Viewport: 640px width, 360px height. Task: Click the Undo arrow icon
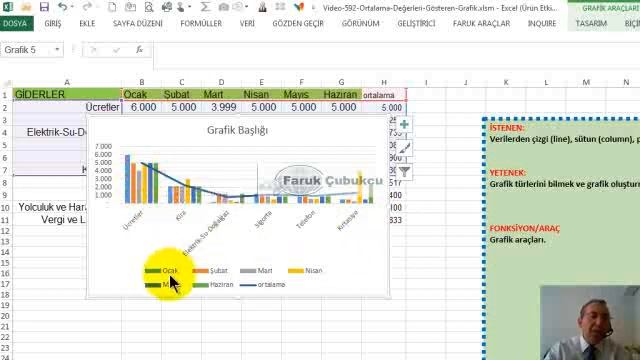click(x=62, y=7)
